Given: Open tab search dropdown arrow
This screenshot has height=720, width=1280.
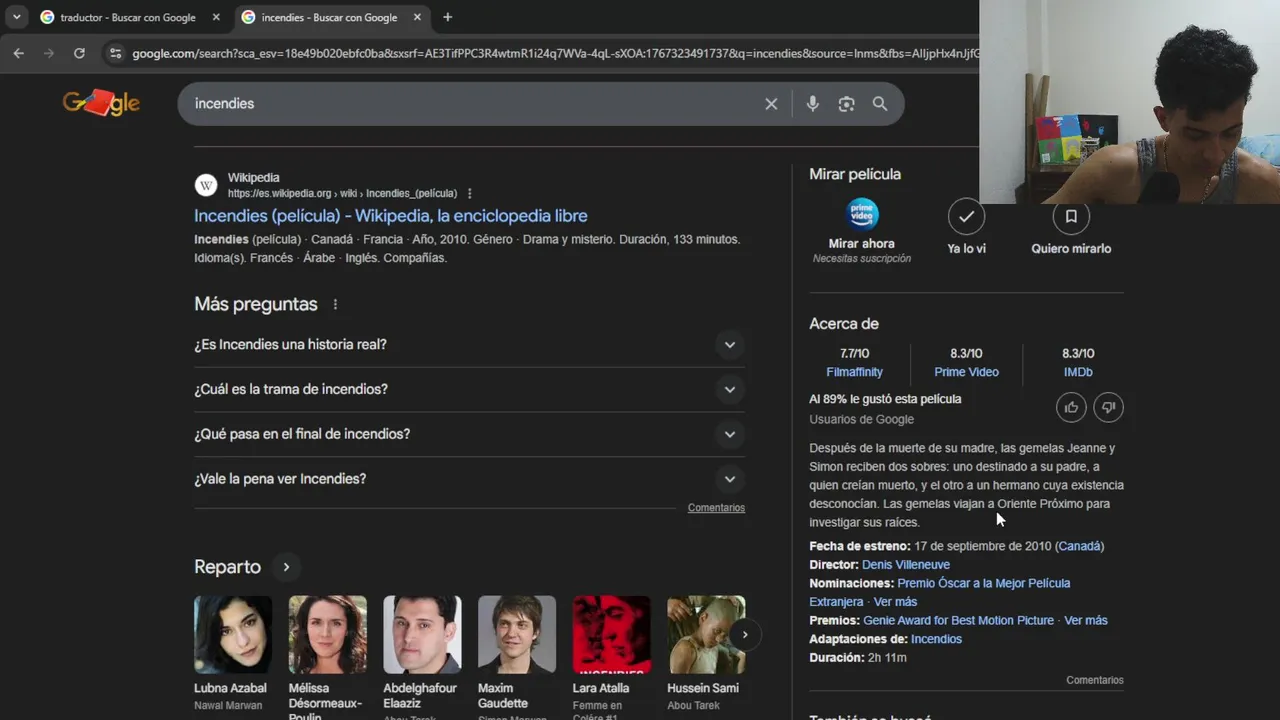Looking at the screenshot, I should tap(16, 17).
